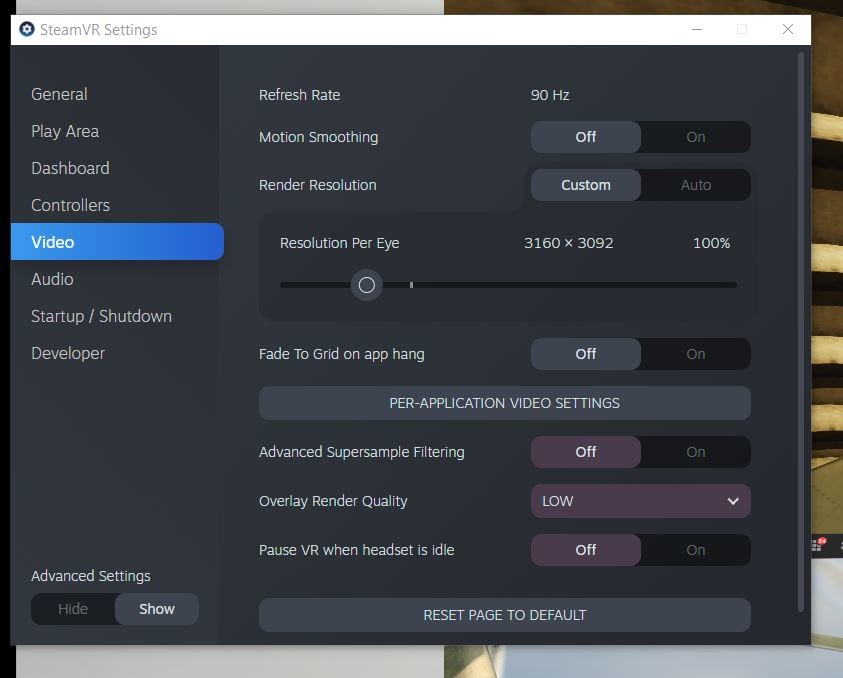Click the Resolution Per Eye slider handle

point(367,285)
